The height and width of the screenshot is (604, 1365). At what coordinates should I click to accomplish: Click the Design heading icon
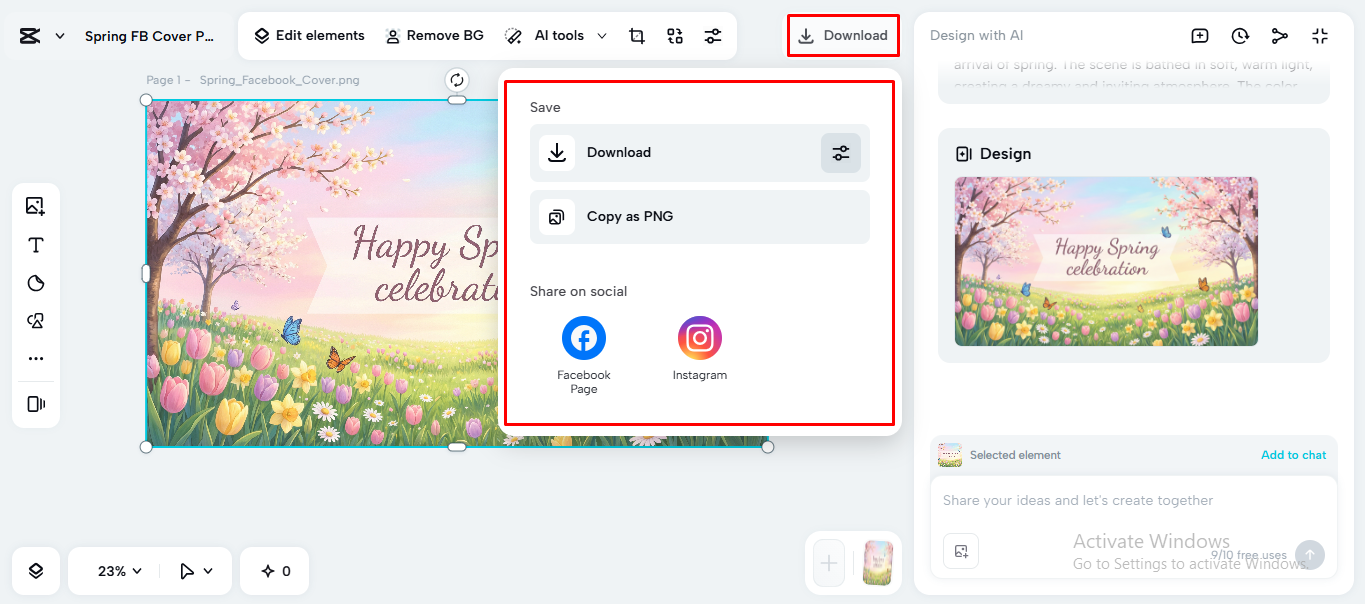964,154
